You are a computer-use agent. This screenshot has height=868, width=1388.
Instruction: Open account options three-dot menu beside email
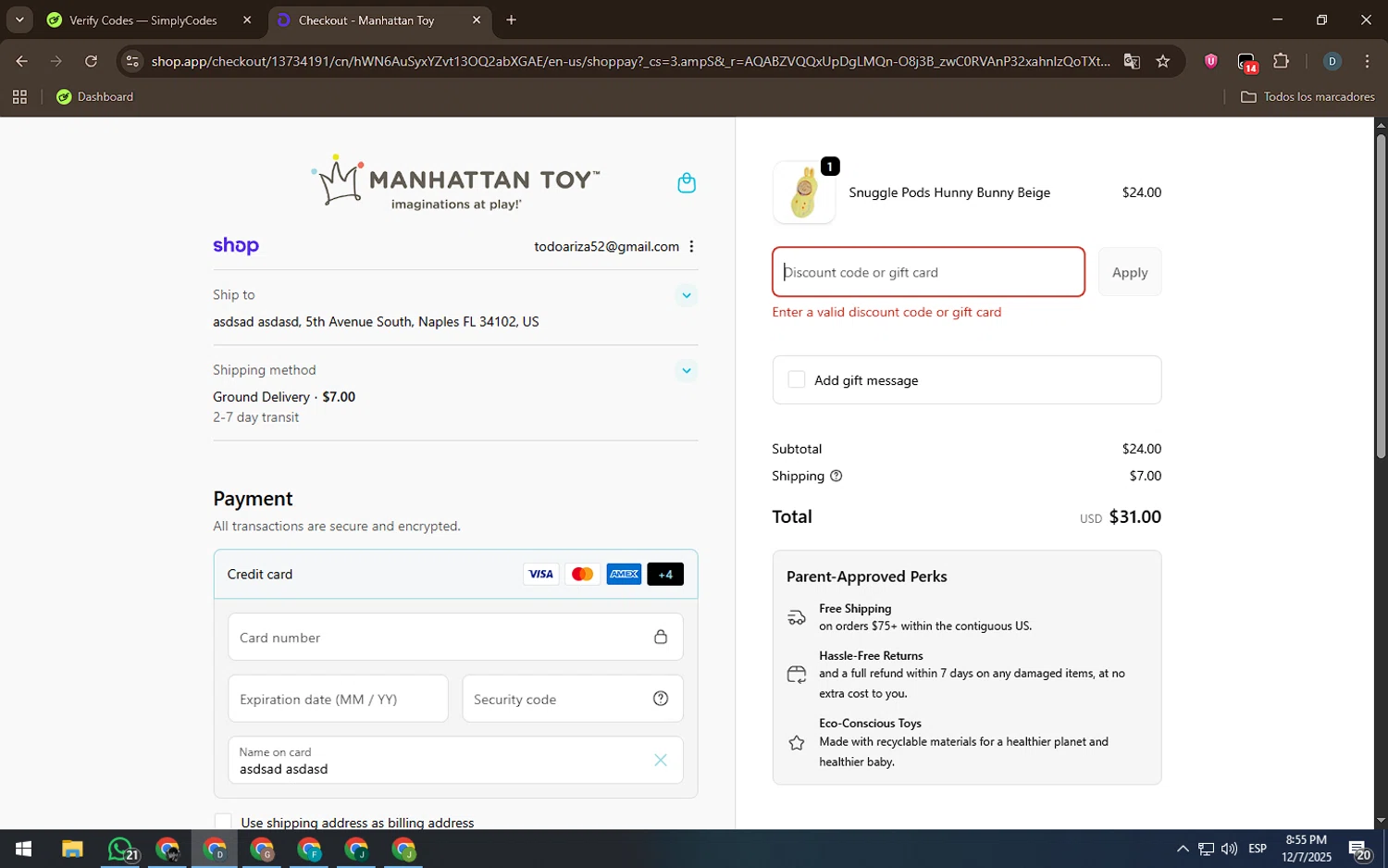click(691, 246)
